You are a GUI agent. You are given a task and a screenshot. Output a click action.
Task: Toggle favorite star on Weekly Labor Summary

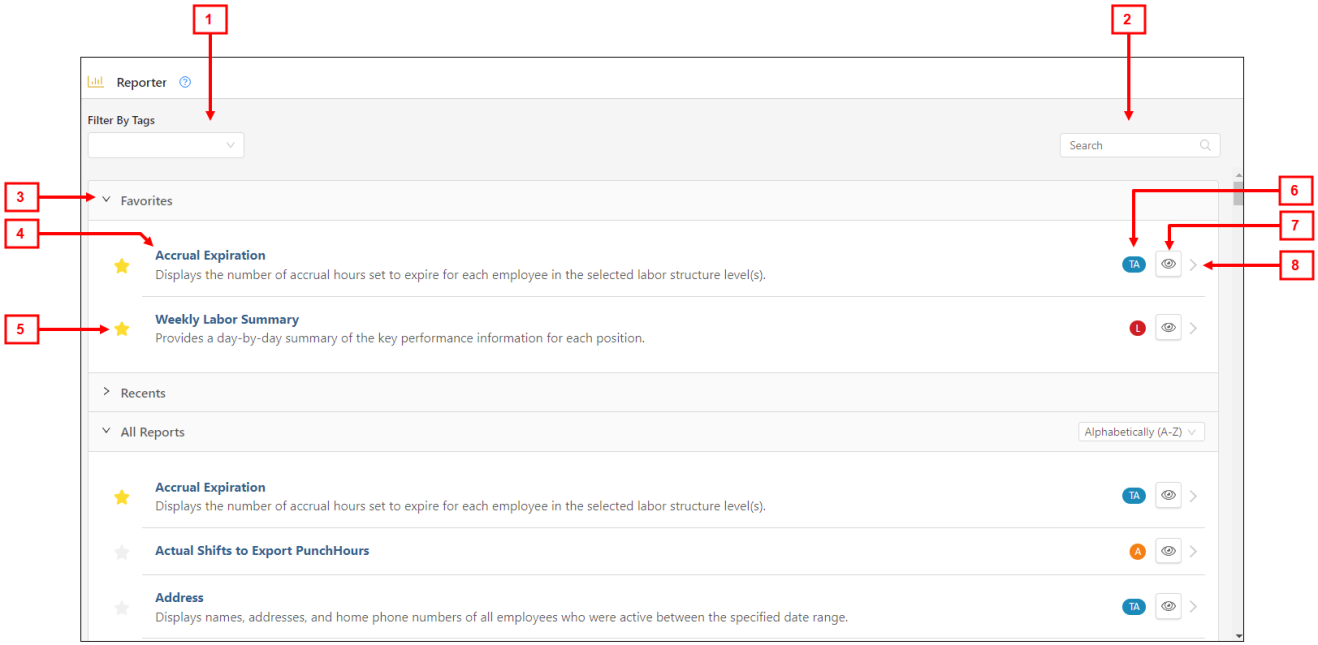pyautogui.click(x=122, y=326)
